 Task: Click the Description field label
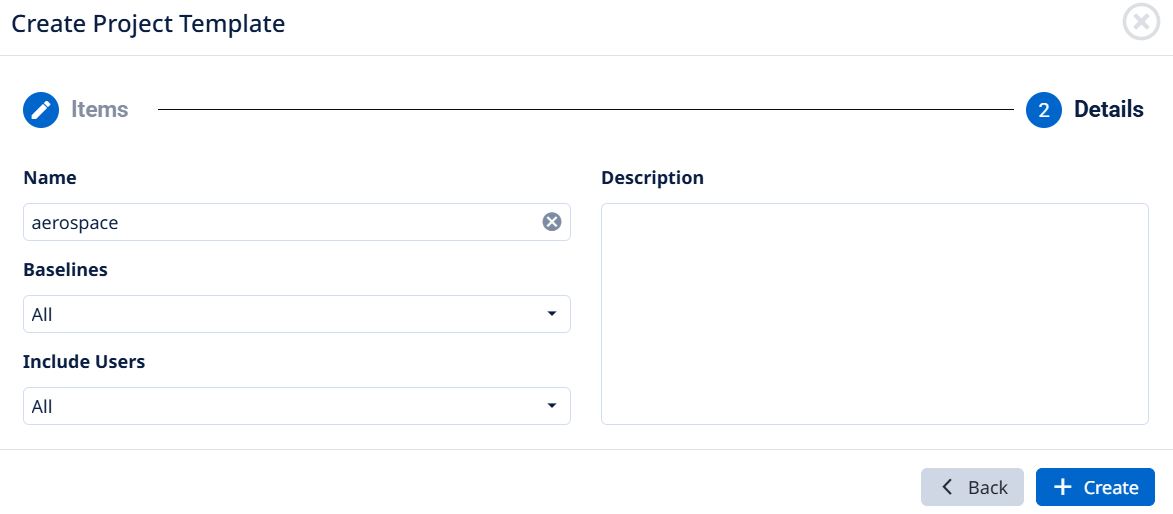[652, 178]
